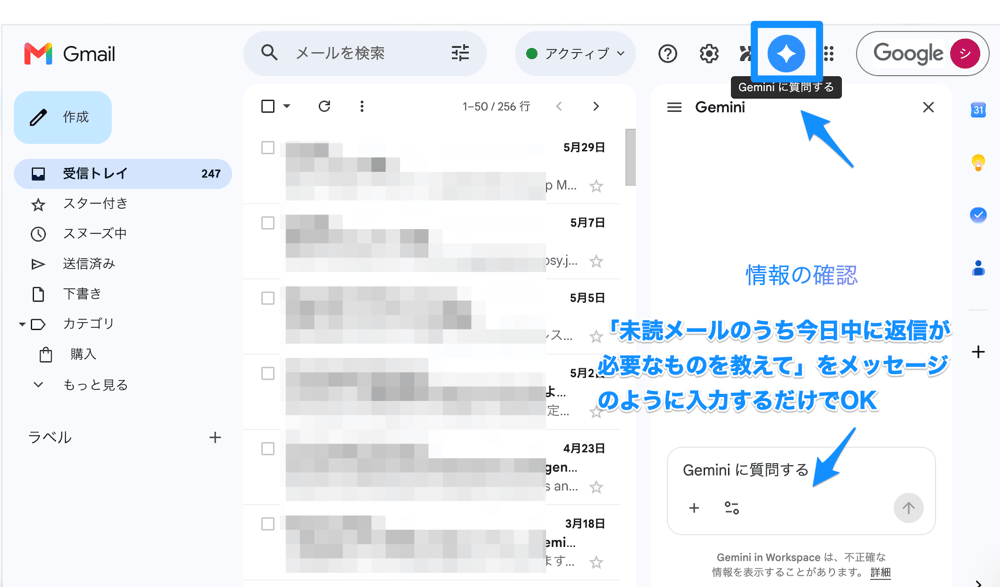1000x587 pixels.
Task: Star the 4月23日 email
Action: tap(596, 487)
